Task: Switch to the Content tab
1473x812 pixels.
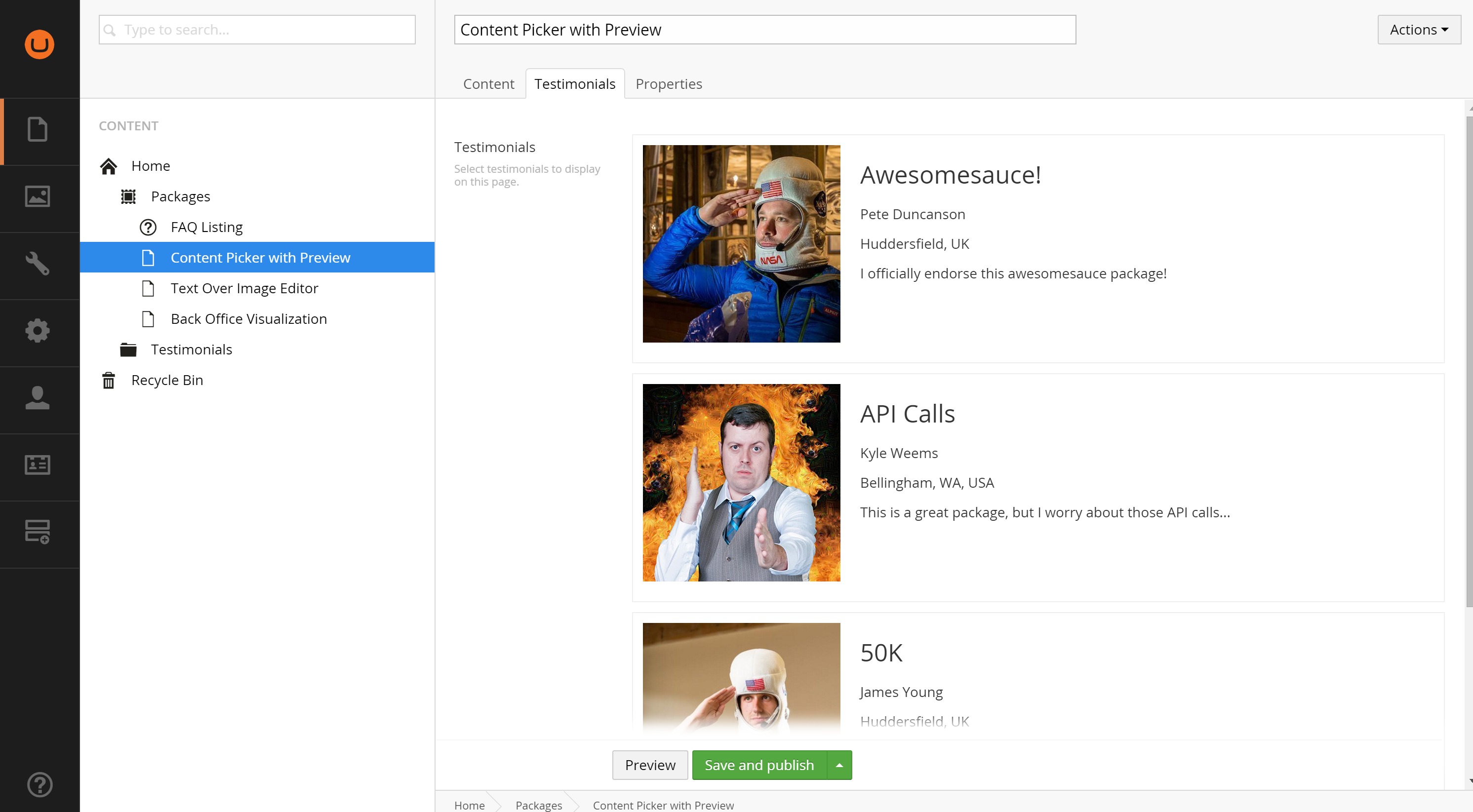Action: click(488, 84)
